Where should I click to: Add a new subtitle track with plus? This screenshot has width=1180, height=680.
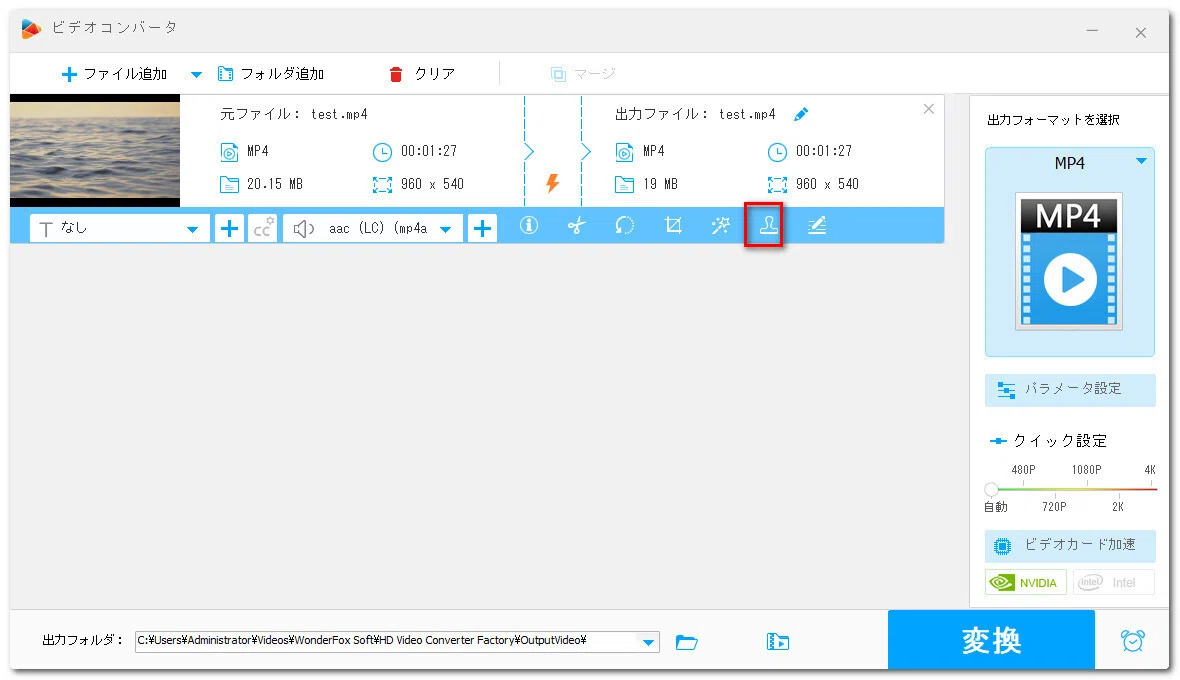tap(230, 228)
